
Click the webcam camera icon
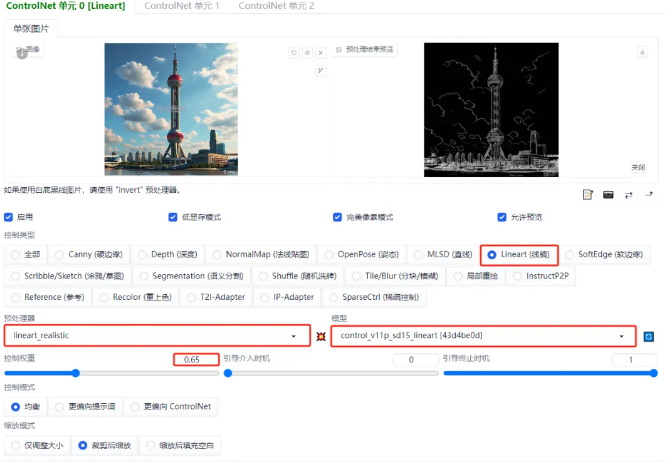click(x=608, y=195)
